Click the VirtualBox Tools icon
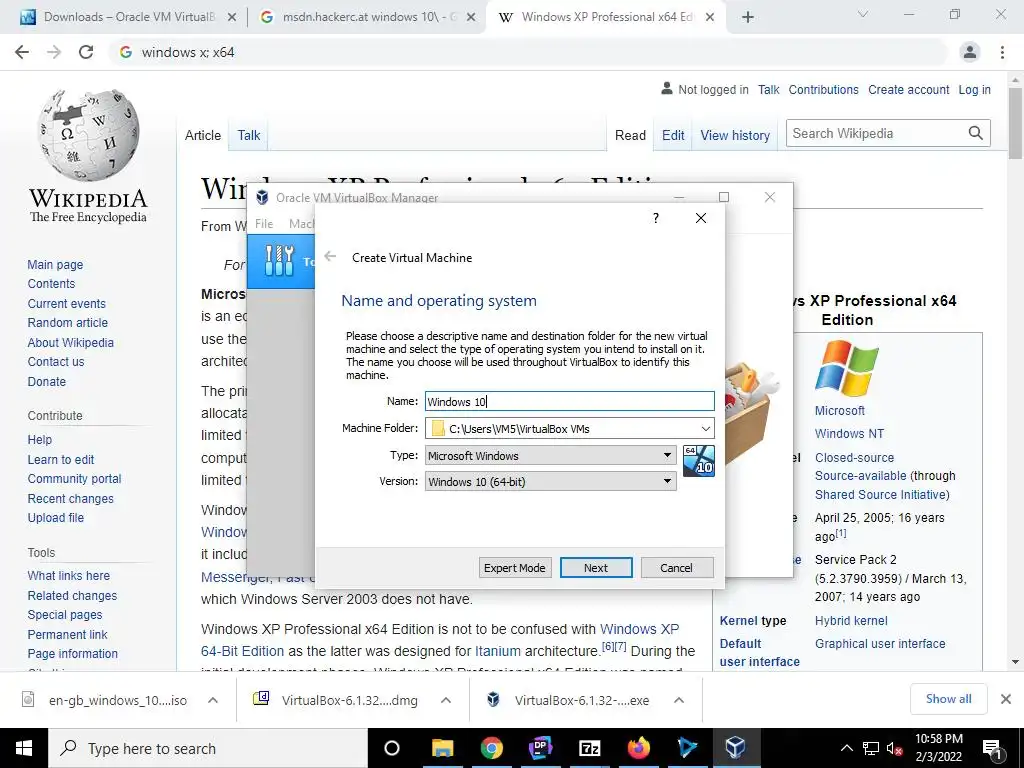 (280, 261)
